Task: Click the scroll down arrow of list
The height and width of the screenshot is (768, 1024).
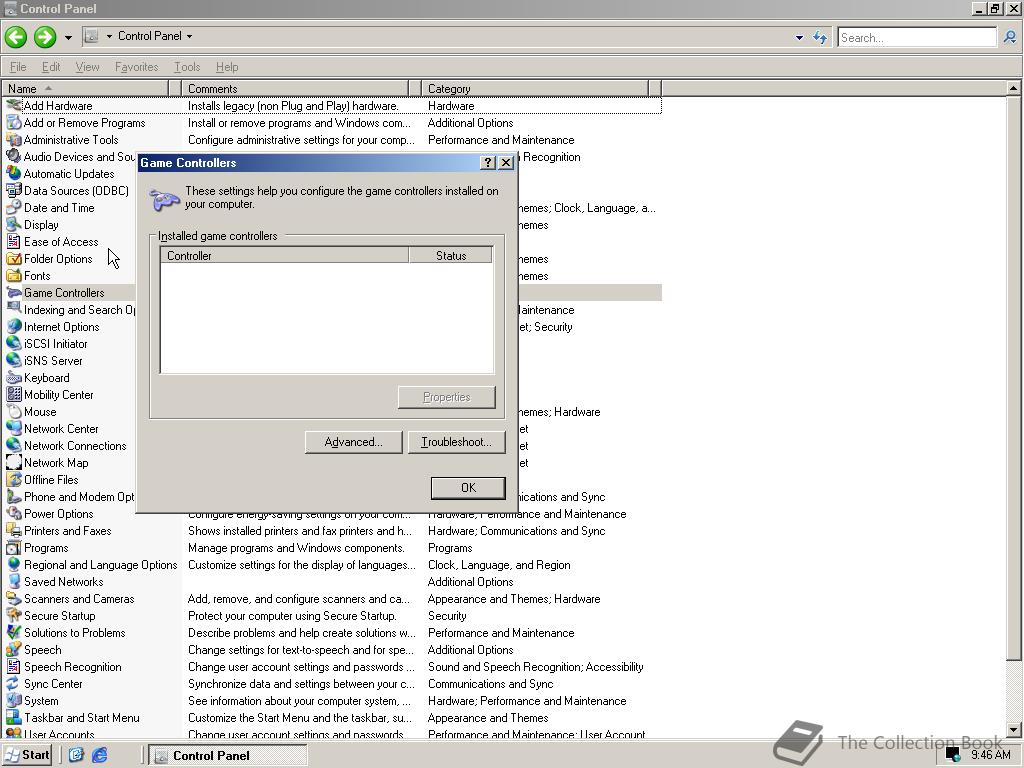Action: (x=1013, y=730)
